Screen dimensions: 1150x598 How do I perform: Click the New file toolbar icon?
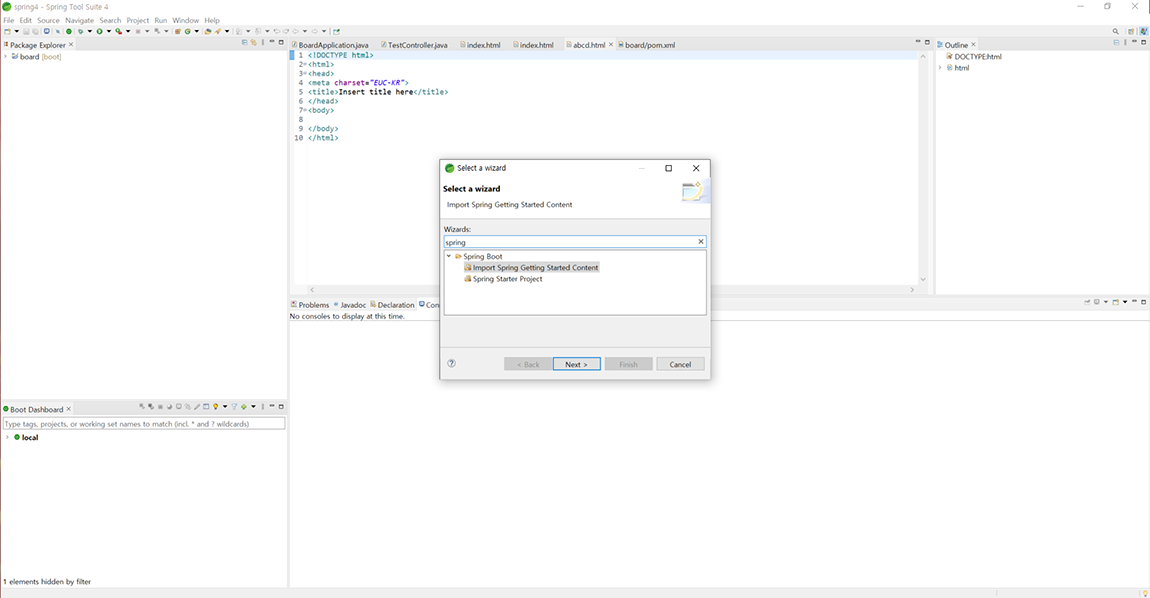click(7, 32)
